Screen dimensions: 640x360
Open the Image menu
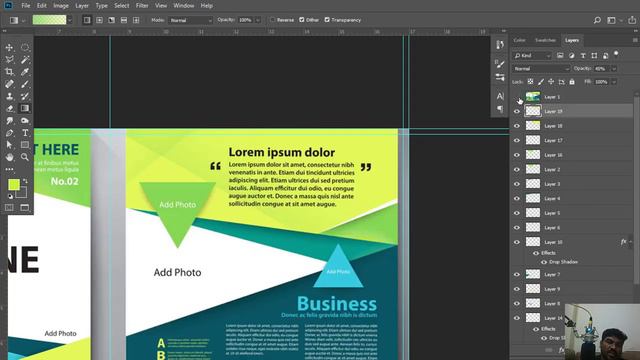61,6
